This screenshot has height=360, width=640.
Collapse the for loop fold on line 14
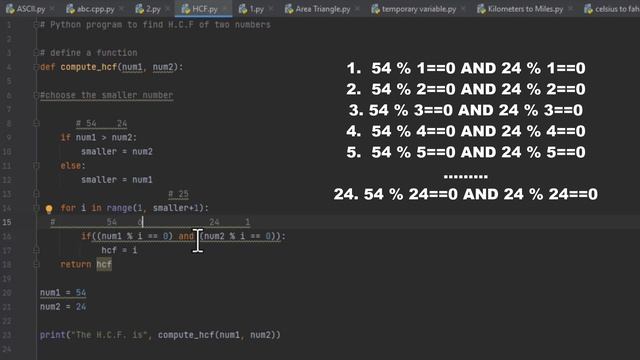(x=36, y=208)
